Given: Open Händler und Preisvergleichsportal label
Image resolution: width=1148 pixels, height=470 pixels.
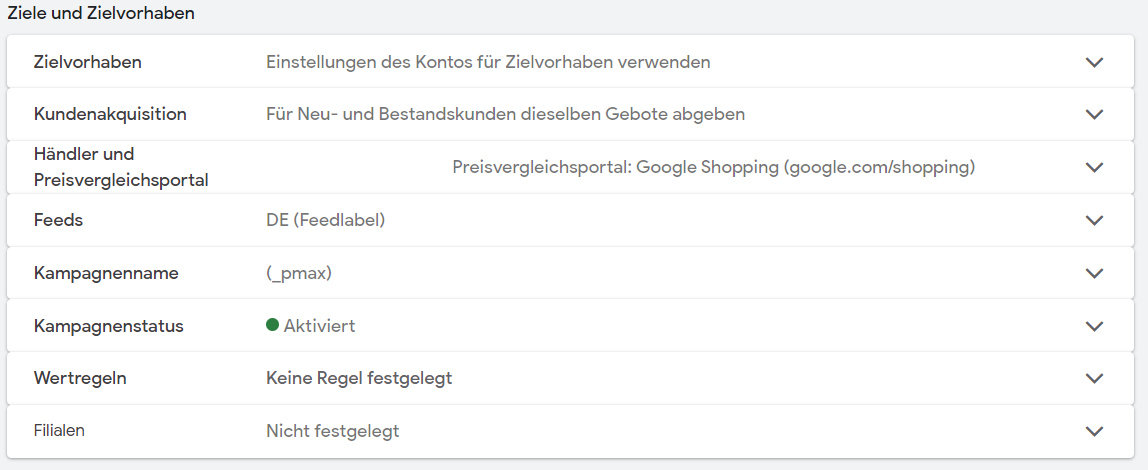Looking at the screenshot, I should (121, 167).
